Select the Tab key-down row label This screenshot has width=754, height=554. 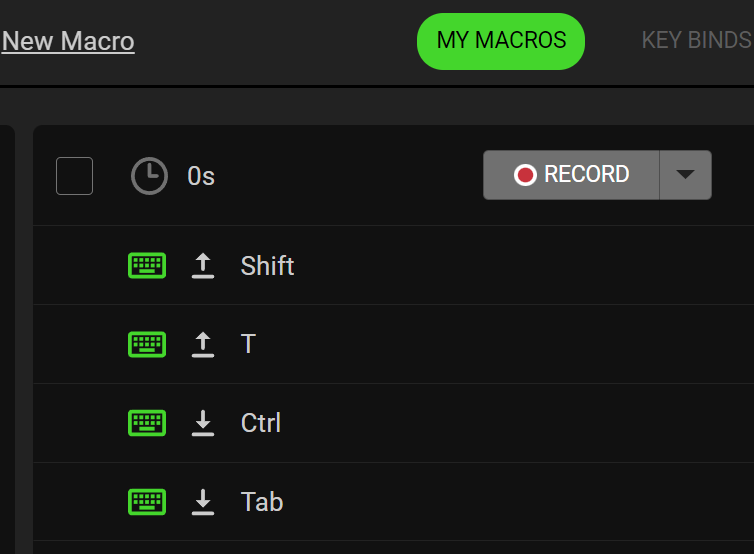pos(262,501)
